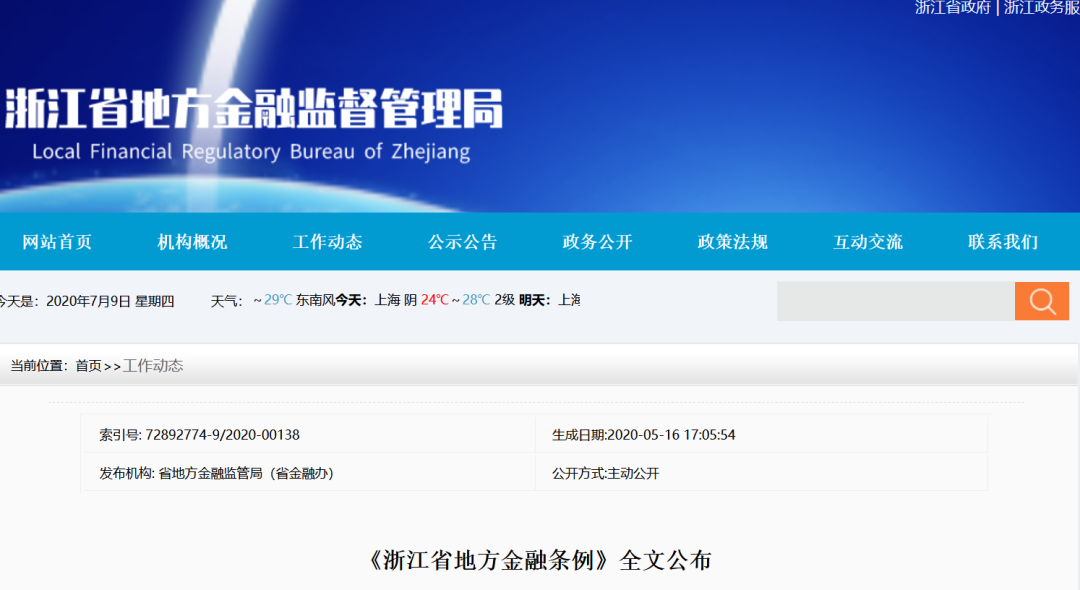Viewport: 1080px width, 590px height.
Task: Click the 公开方式:主动公开 text
Action: tap(605, 473)
